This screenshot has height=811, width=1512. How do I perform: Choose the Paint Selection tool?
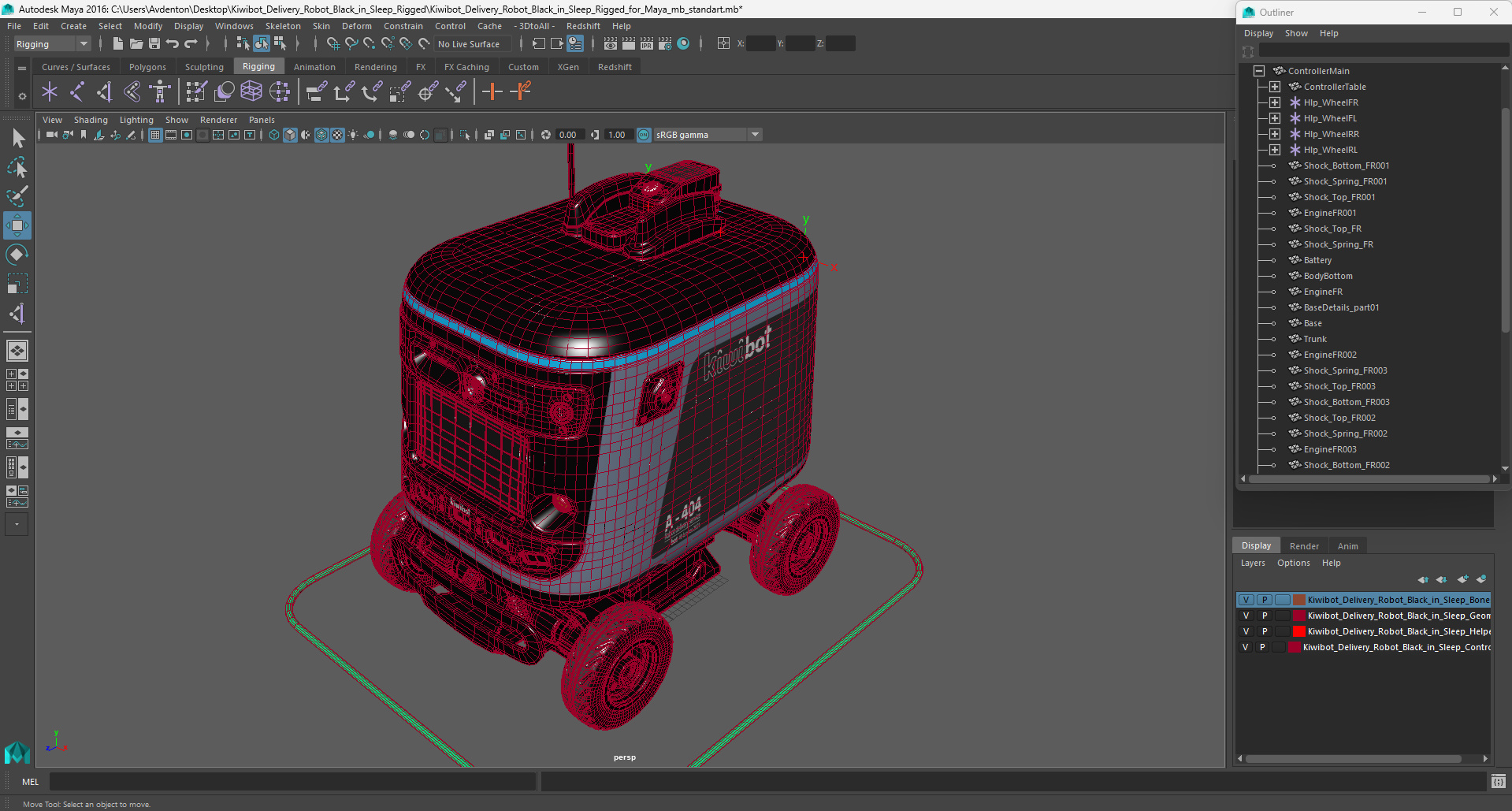tap(17, 196)
